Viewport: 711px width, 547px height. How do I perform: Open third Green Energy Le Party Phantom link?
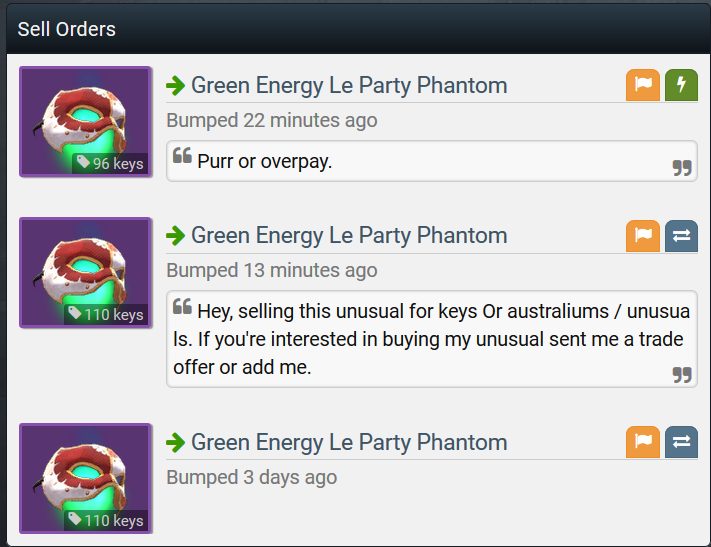(349, 442)
